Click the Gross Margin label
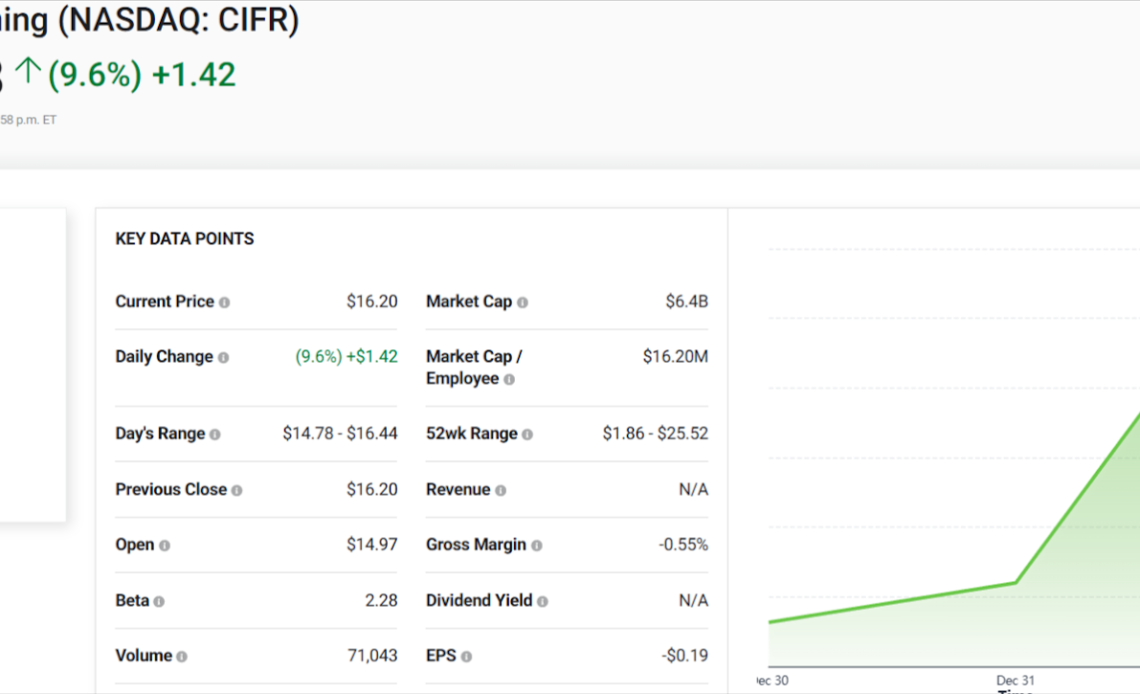1140x694 pixels. [x=476, y=545]
